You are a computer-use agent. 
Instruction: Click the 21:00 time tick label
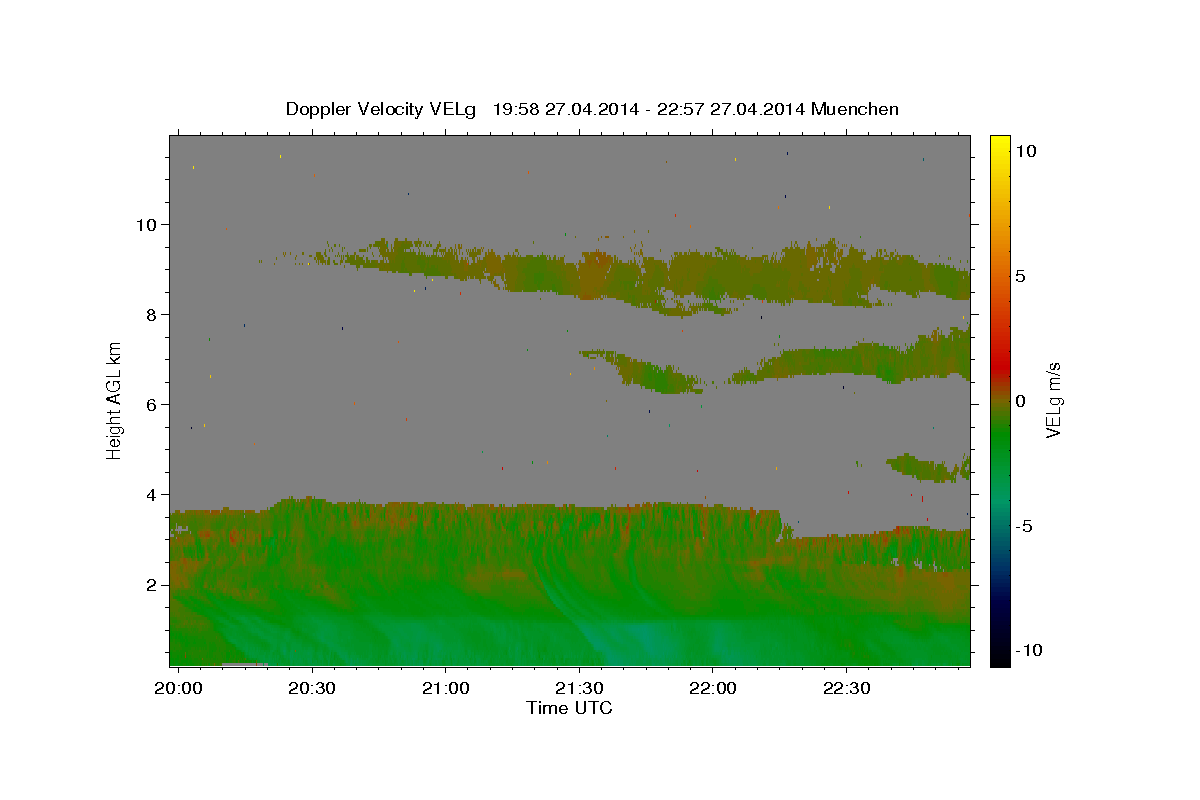[x=445, y=690]
